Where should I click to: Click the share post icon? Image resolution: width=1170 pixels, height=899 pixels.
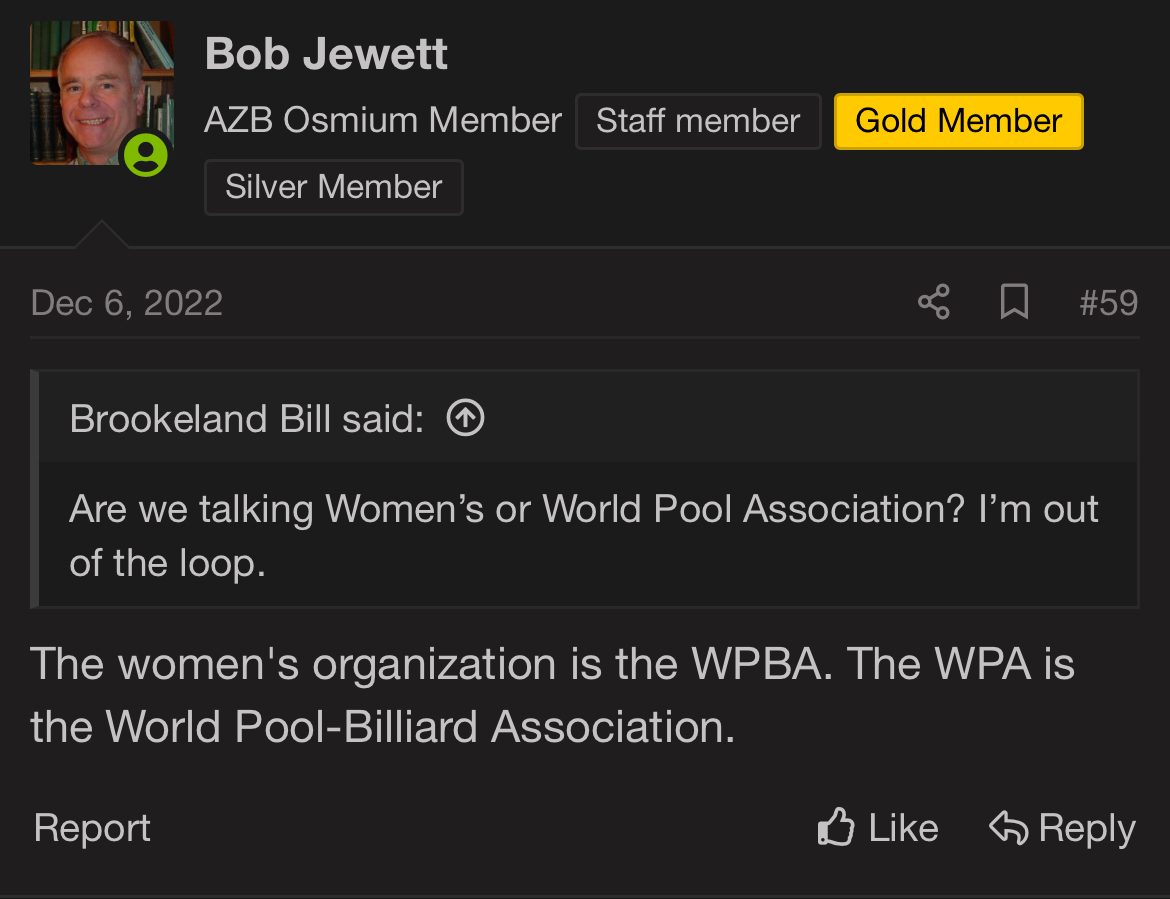[x=933, y=302]
